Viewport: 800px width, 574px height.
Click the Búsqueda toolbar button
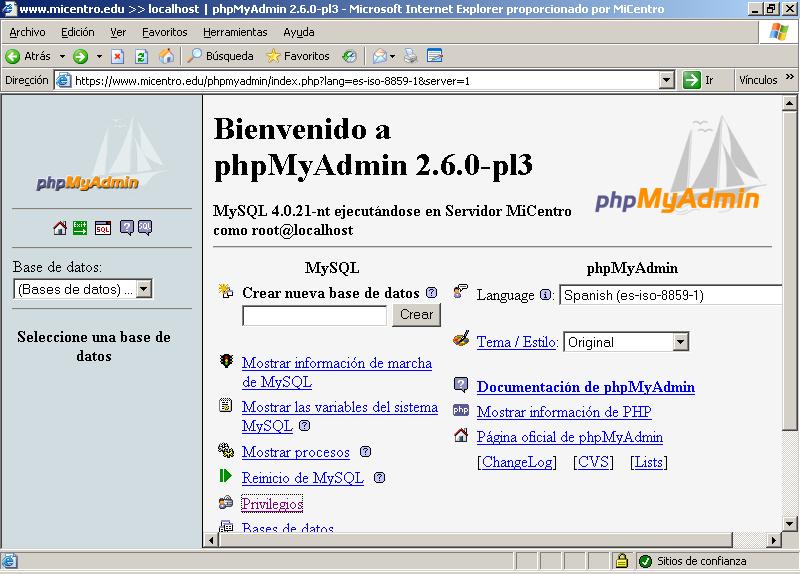[x=220, y=56]
